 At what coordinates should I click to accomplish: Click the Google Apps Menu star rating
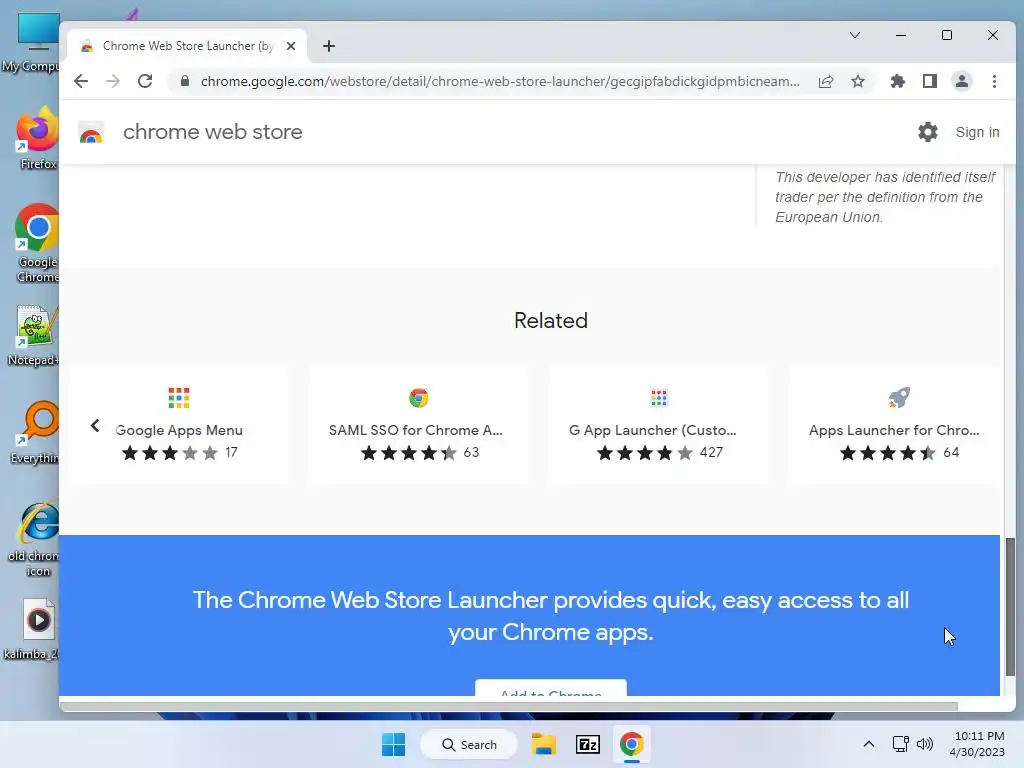[170, 453]
